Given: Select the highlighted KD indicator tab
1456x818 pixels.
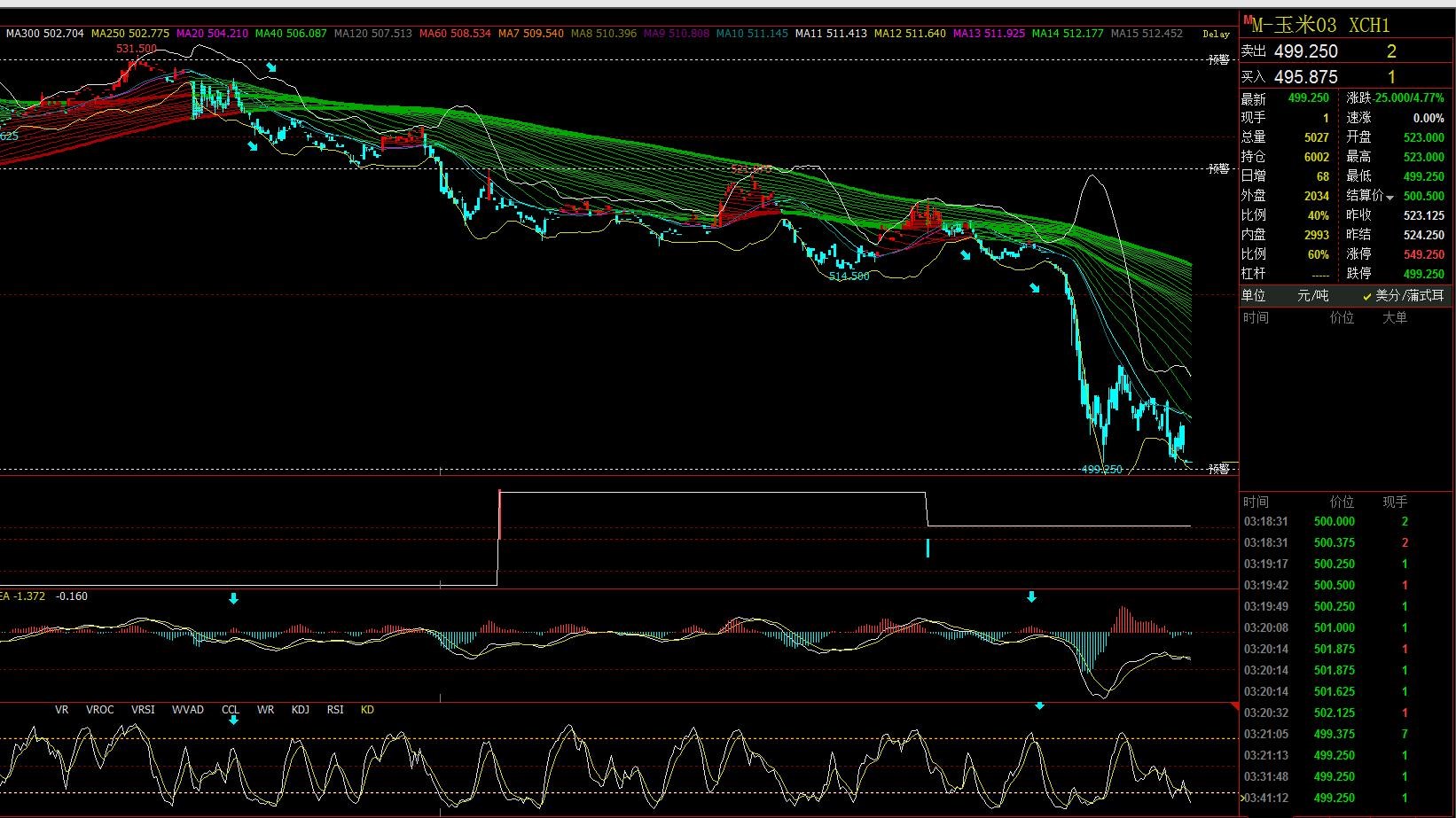Looking at the screenshot, I should pos(367,710).
